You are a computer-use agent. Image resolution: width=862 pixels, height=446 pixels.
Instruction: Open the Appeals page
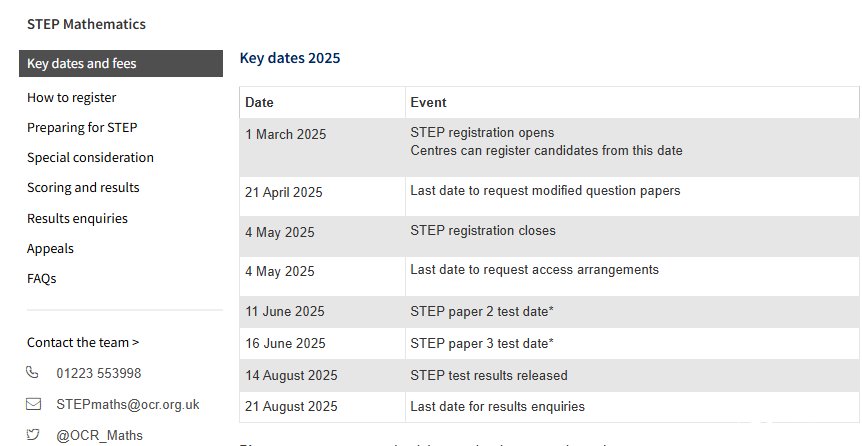click(50, 249)
